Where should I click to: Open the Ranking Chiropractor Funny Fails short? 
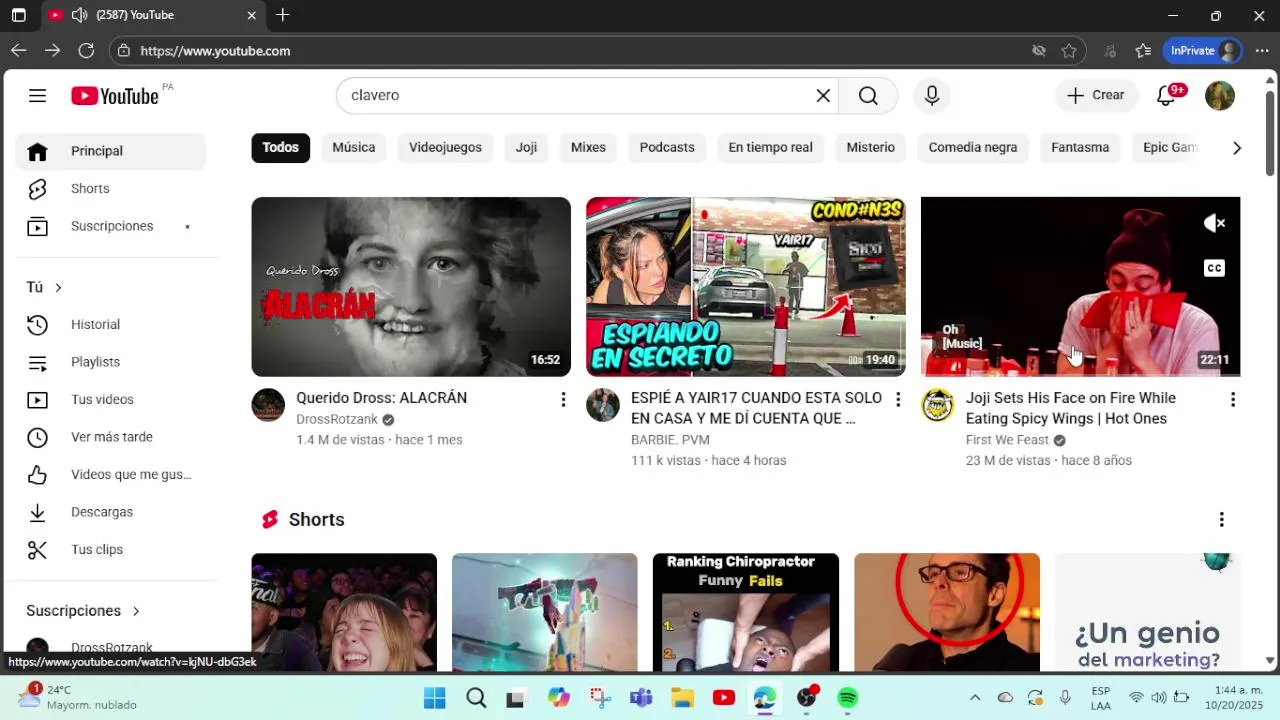pyautogui.click(x=746, y=612)
